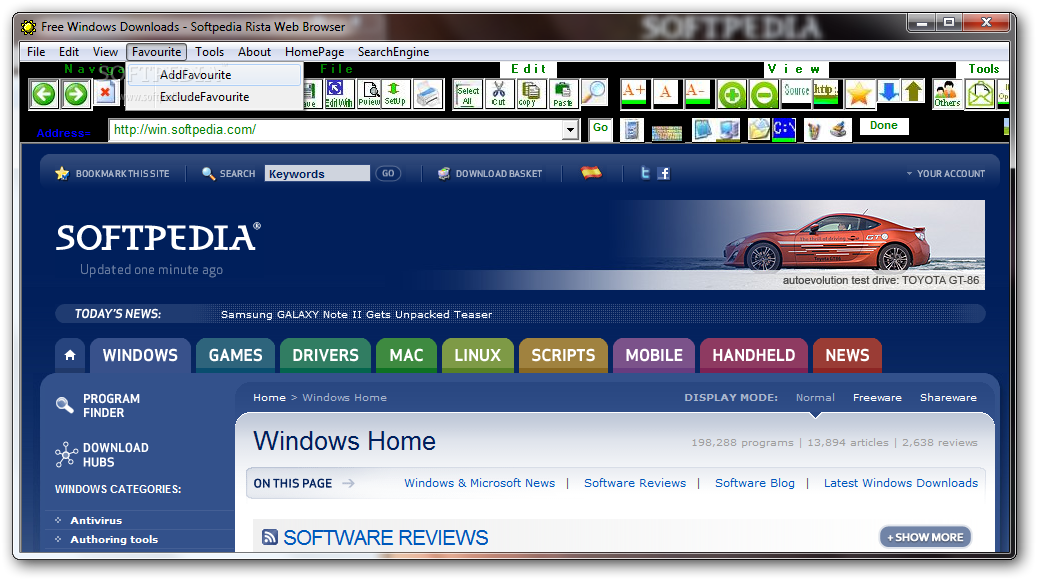Print the page using the printer icon
Image resolution: width=1037 pixels, height=580 pixels.
coord(428,94)
